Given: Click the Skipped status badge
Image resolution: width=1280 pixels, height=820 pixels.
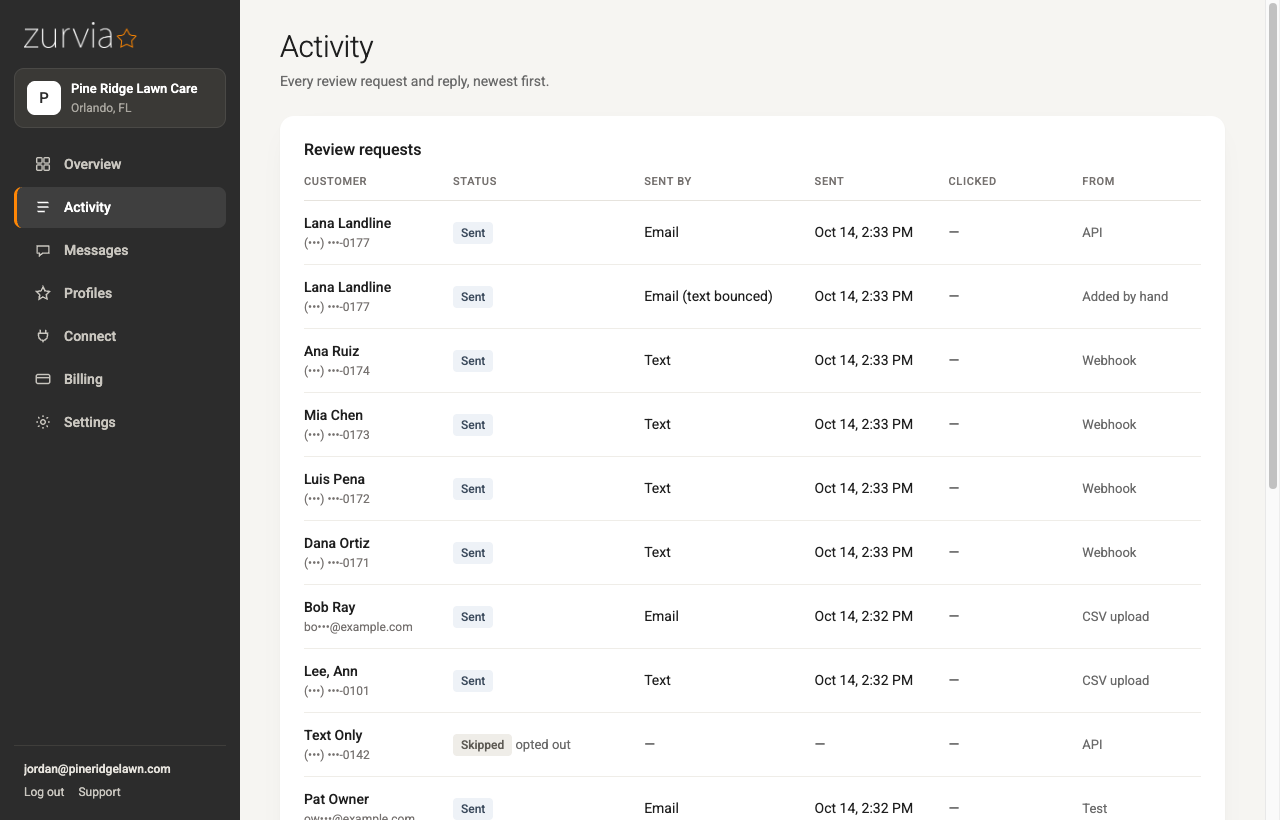Looking at the screenshot, I should (x=482, y=745).
